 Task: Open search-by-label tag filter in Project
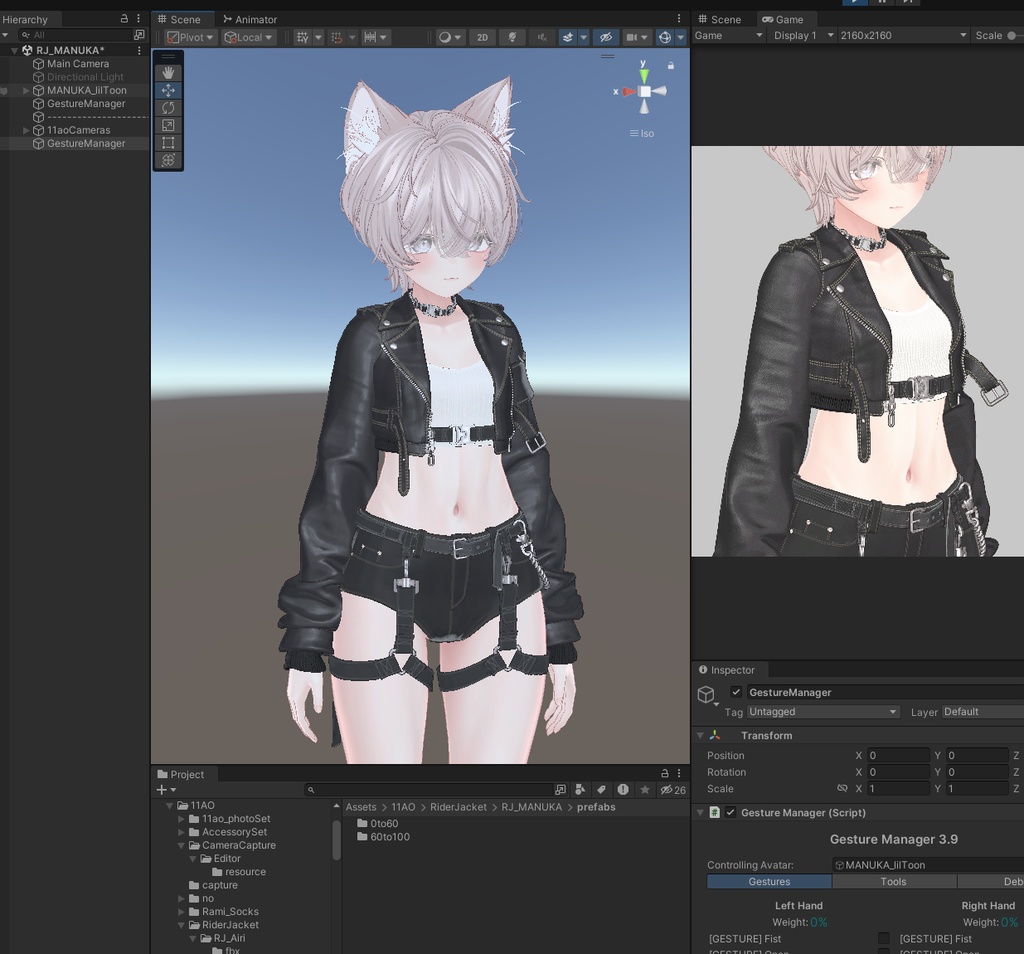coord(601,789)
